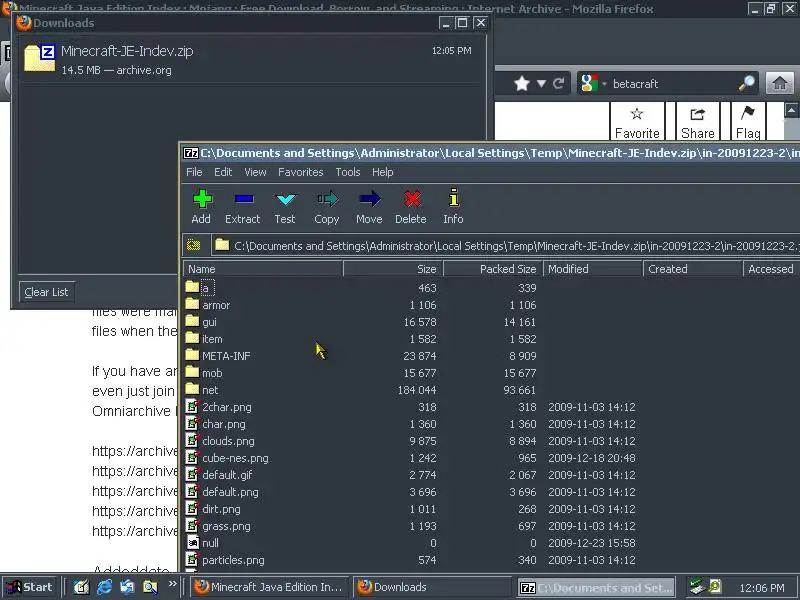The width and height of the screenshot is (800, 600).
Task: Select the cube-nes.png file
Action: 235,458
